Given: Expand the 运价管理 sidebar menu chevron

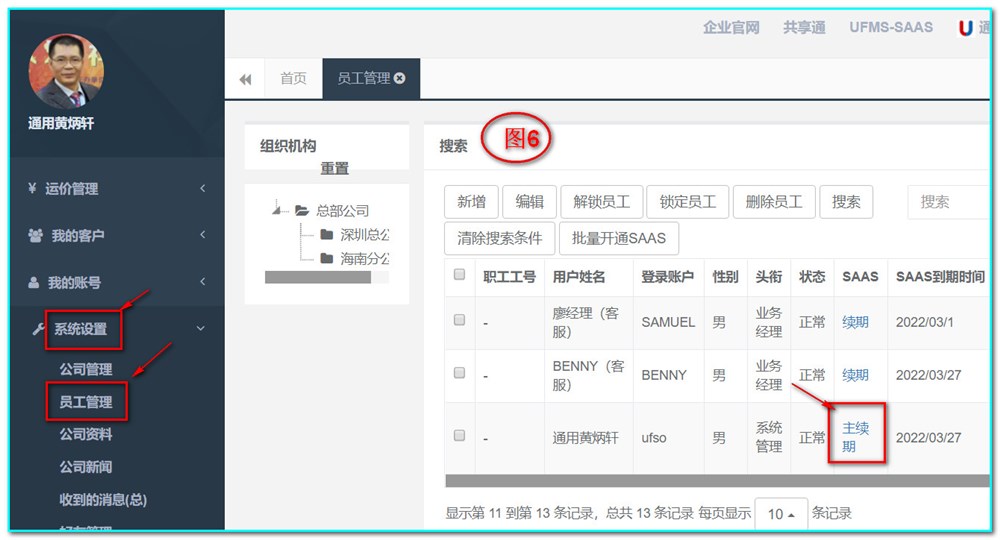Looking at the screenshot, I should 203,189.
